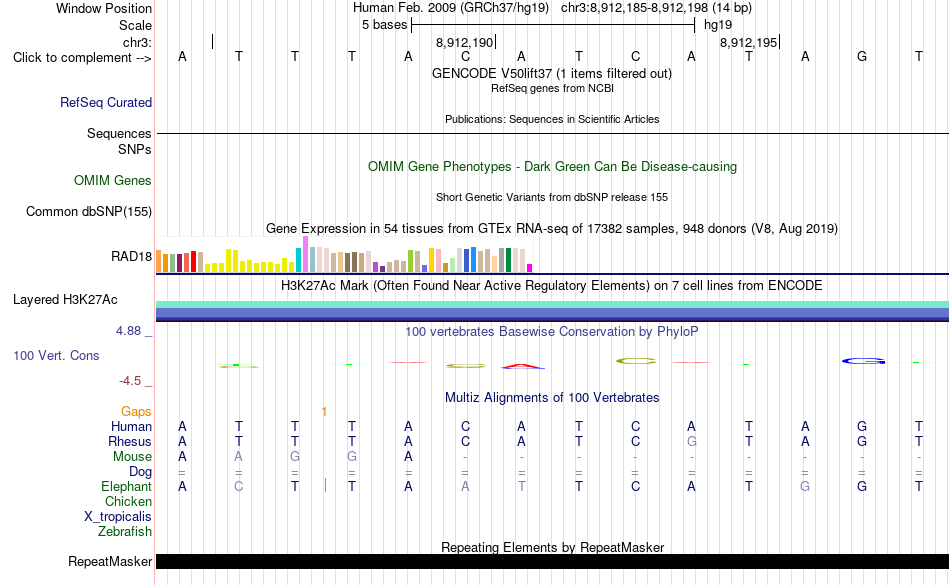Open "100 vertebrates Basewise Conservation by PhyloP" title
This screenshot has width=950, height=585.
551,331
